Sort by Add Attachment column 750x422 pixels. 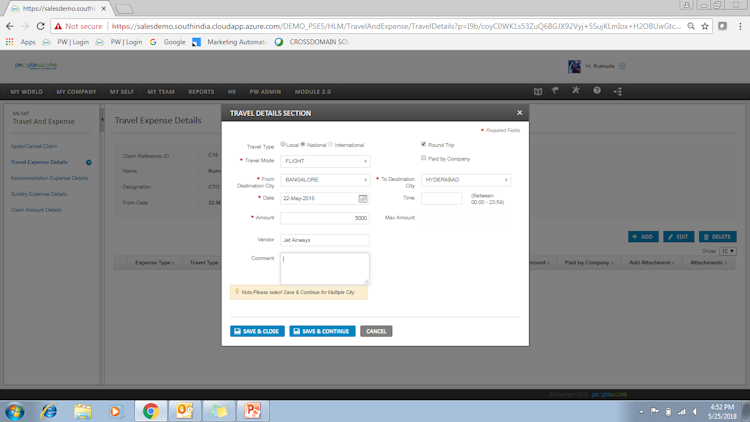[651, 263]
